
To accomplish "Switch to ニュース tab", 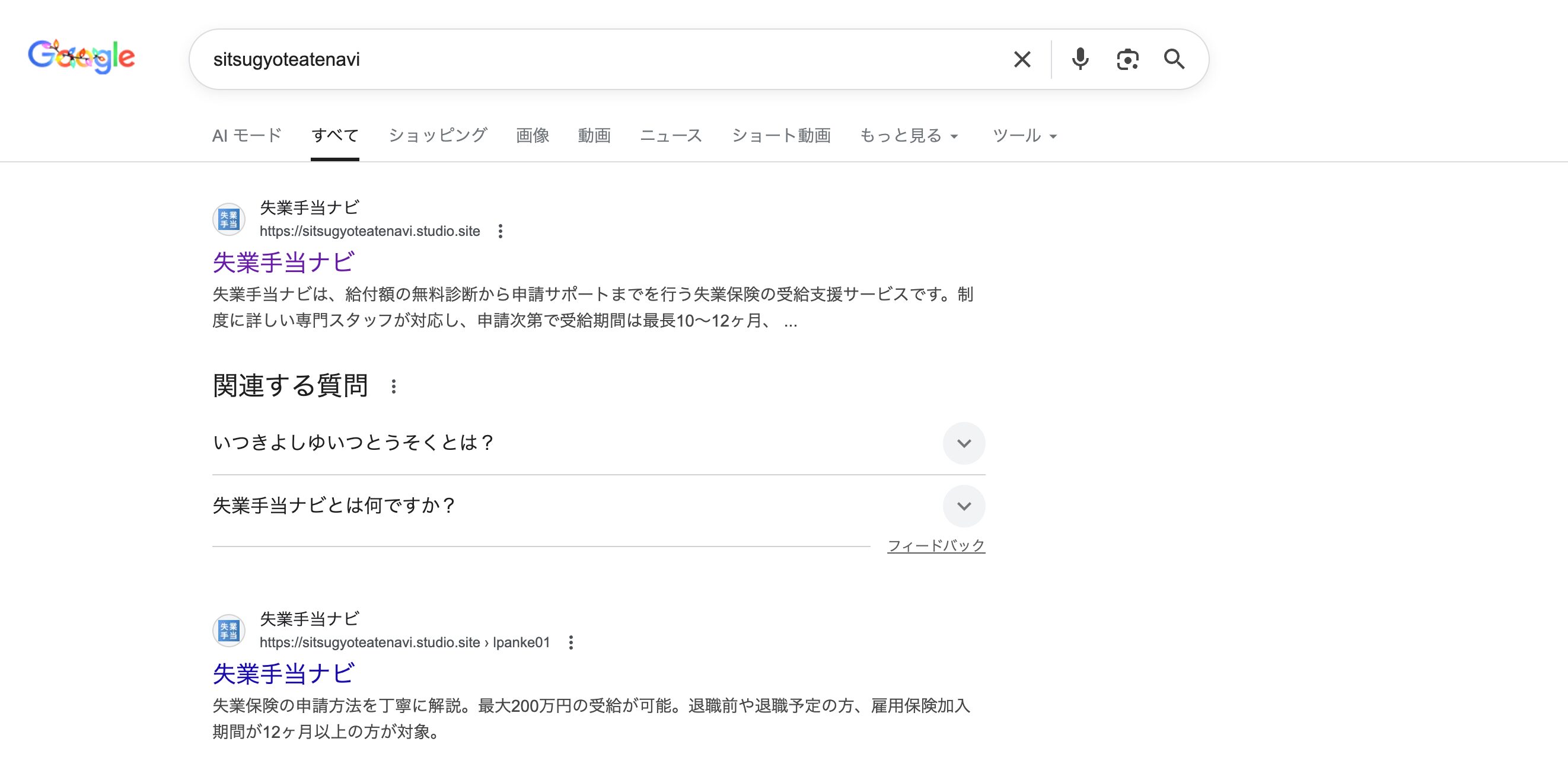I will tap(671, 135).
